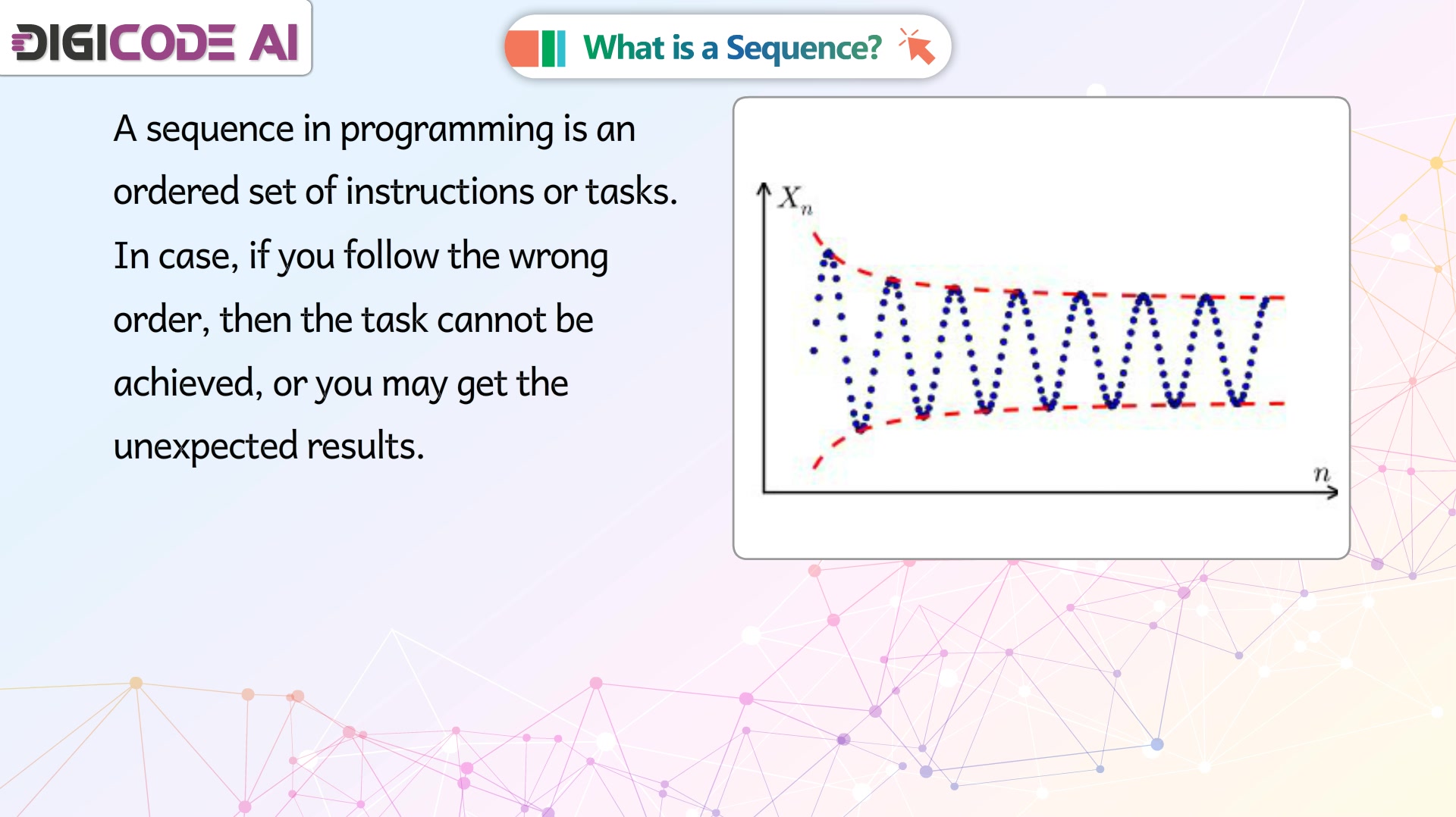Click the orange cursor arrow icon
Viewport: 1456px width, 817px height.
[917, 46]
